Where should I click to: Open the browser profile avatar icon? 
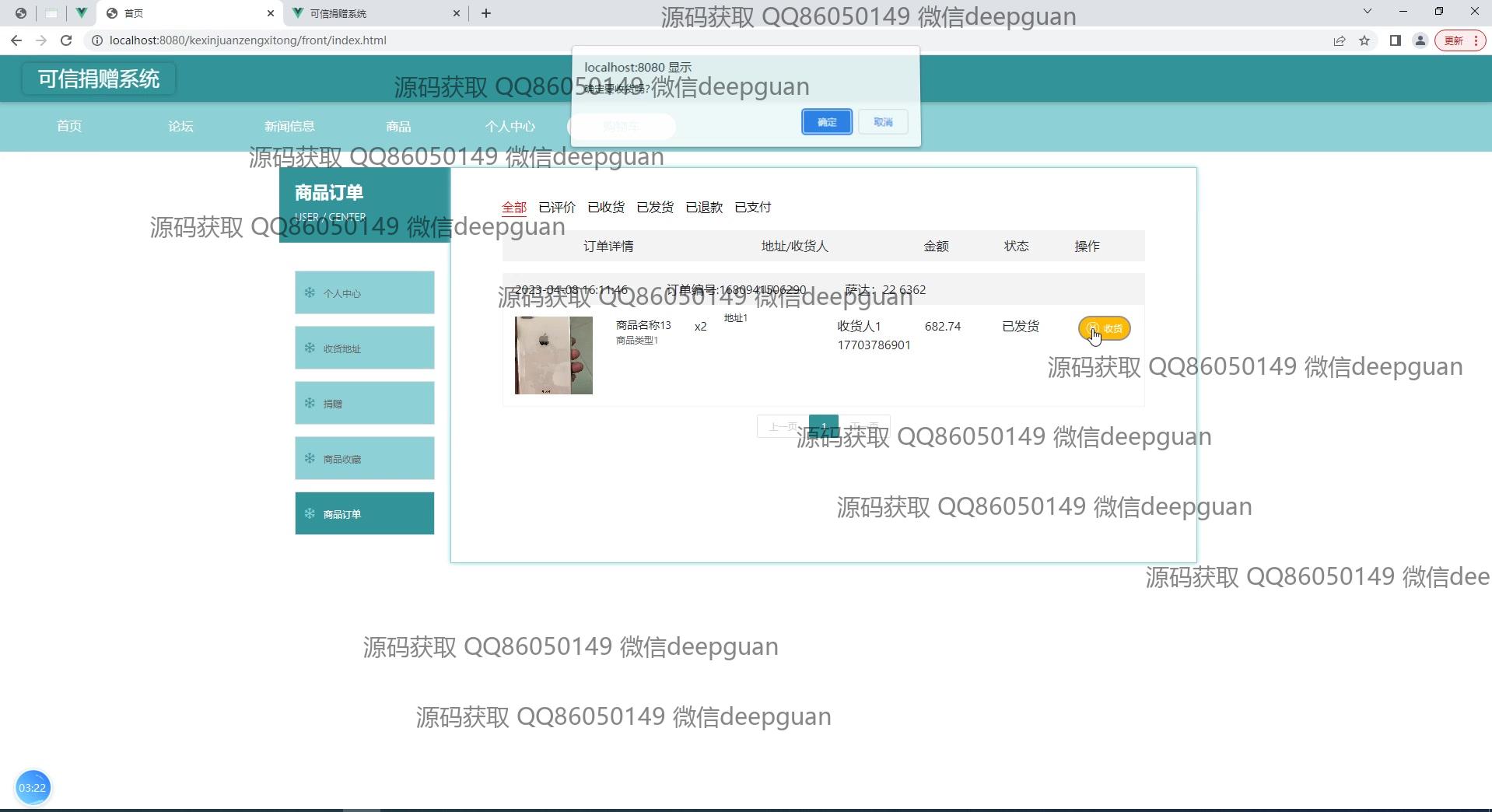1420,40
